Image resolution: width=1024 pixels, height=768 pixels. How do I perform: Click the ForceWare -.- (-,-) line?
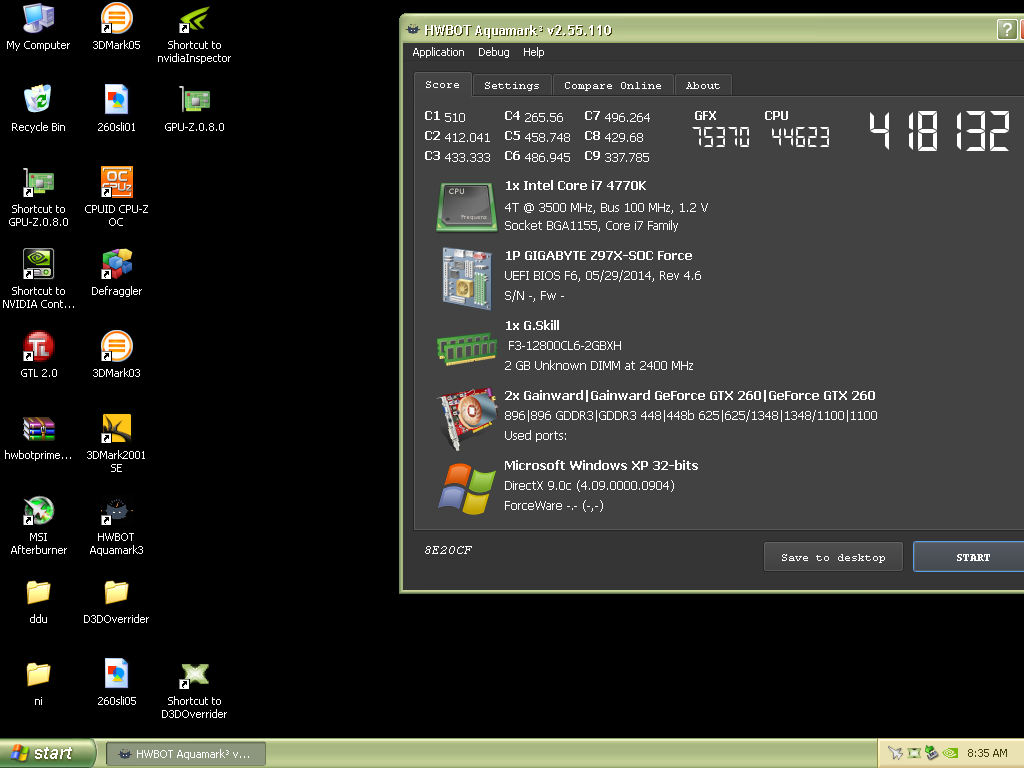[x=554, y=505]
